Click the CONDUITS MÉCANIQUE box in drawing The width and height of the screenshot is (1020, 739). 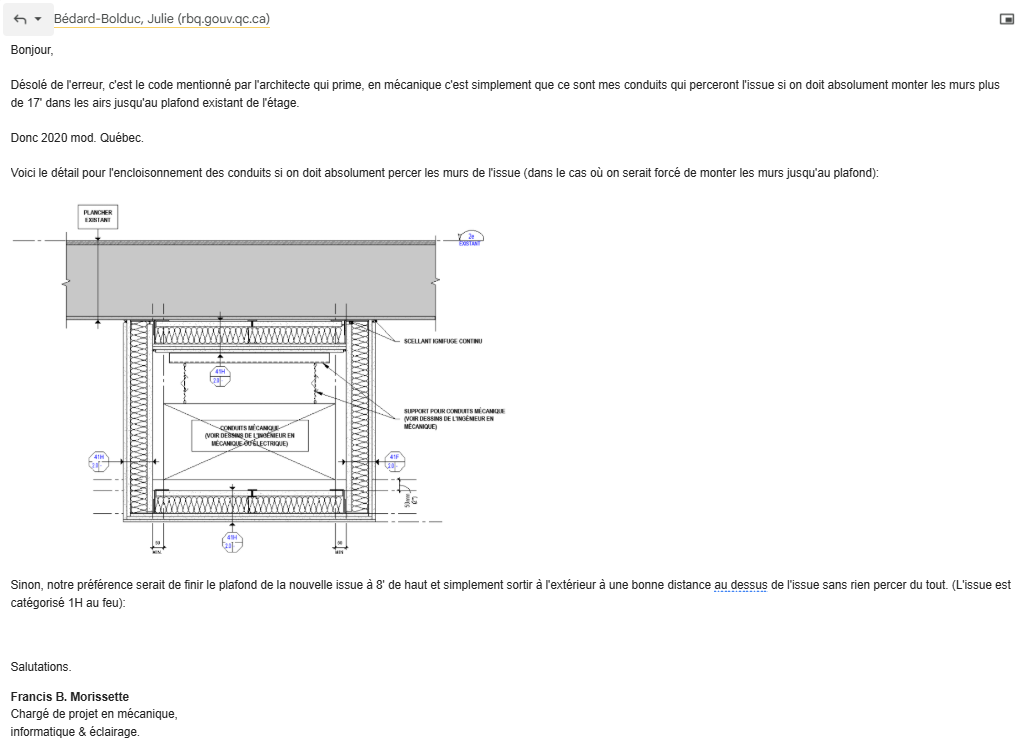pos(250,435)
